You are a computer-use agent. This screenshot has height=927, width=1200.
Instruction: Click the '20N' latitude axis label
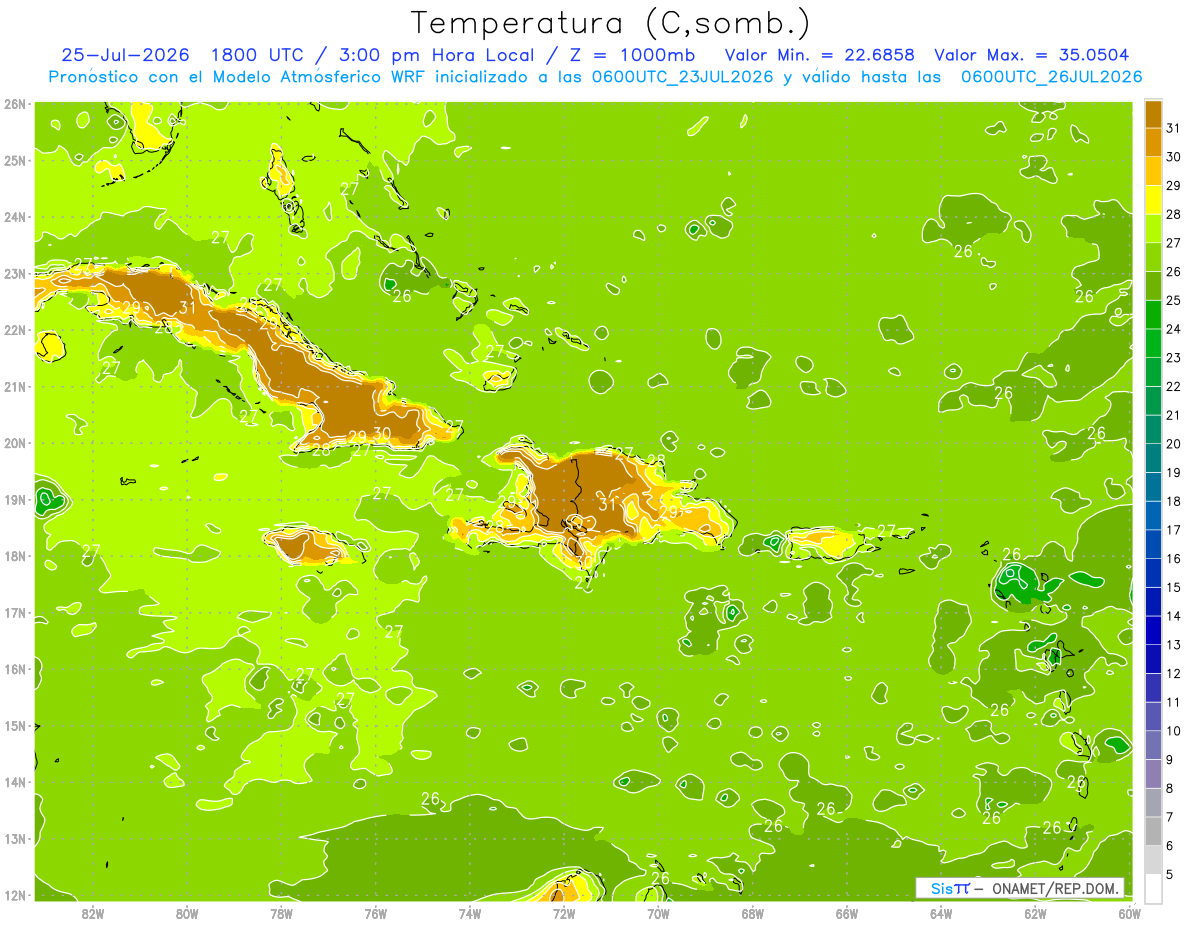tap(15, 443)
